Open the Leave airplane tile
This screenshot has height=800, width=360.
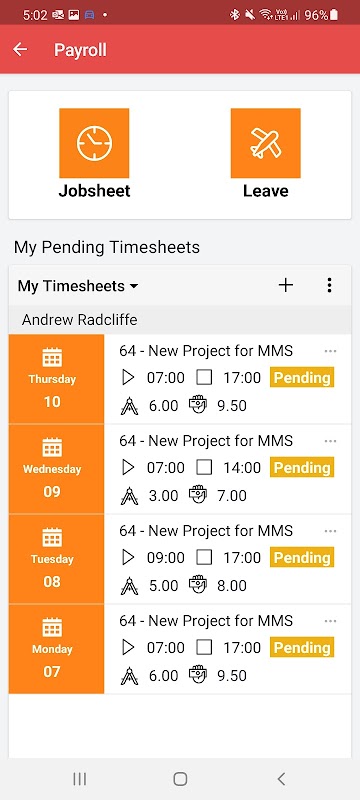pos(265,143)
